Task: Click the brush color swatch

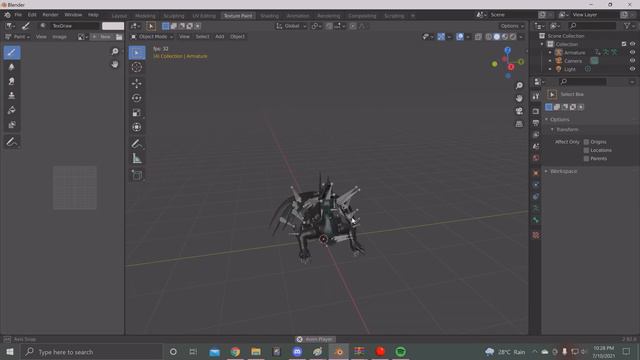Action: tap(113, 26)
